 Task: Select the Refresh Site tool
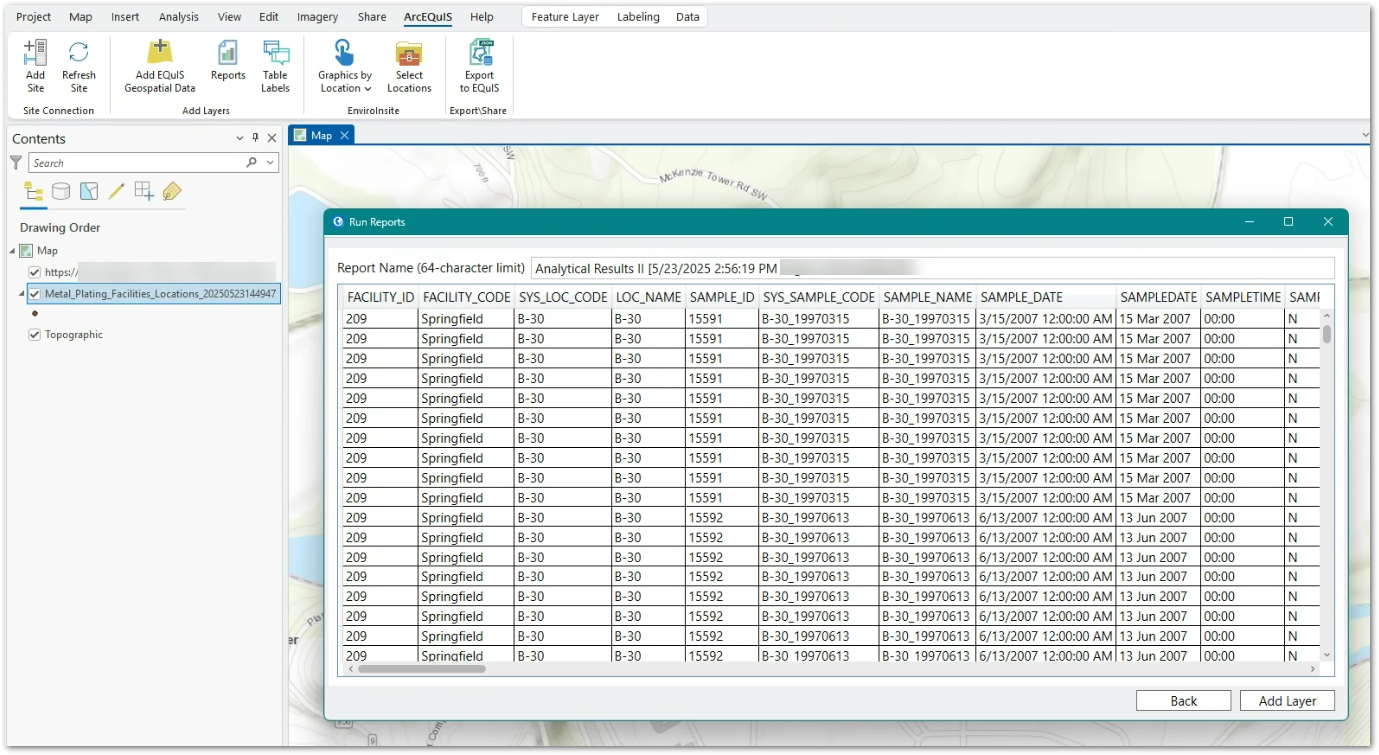pos(79,66)
